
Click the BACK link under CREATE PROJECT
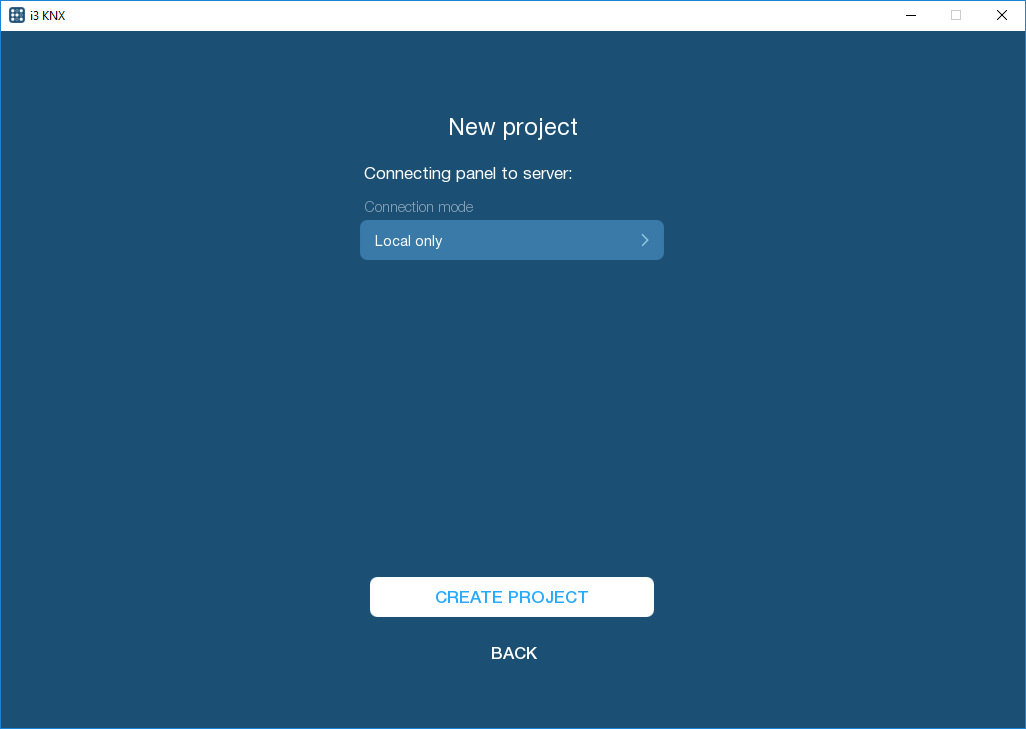514,653
